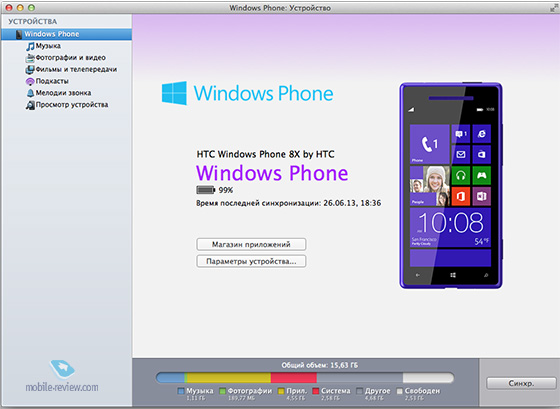Open the Подкасты section

(52, 81)
